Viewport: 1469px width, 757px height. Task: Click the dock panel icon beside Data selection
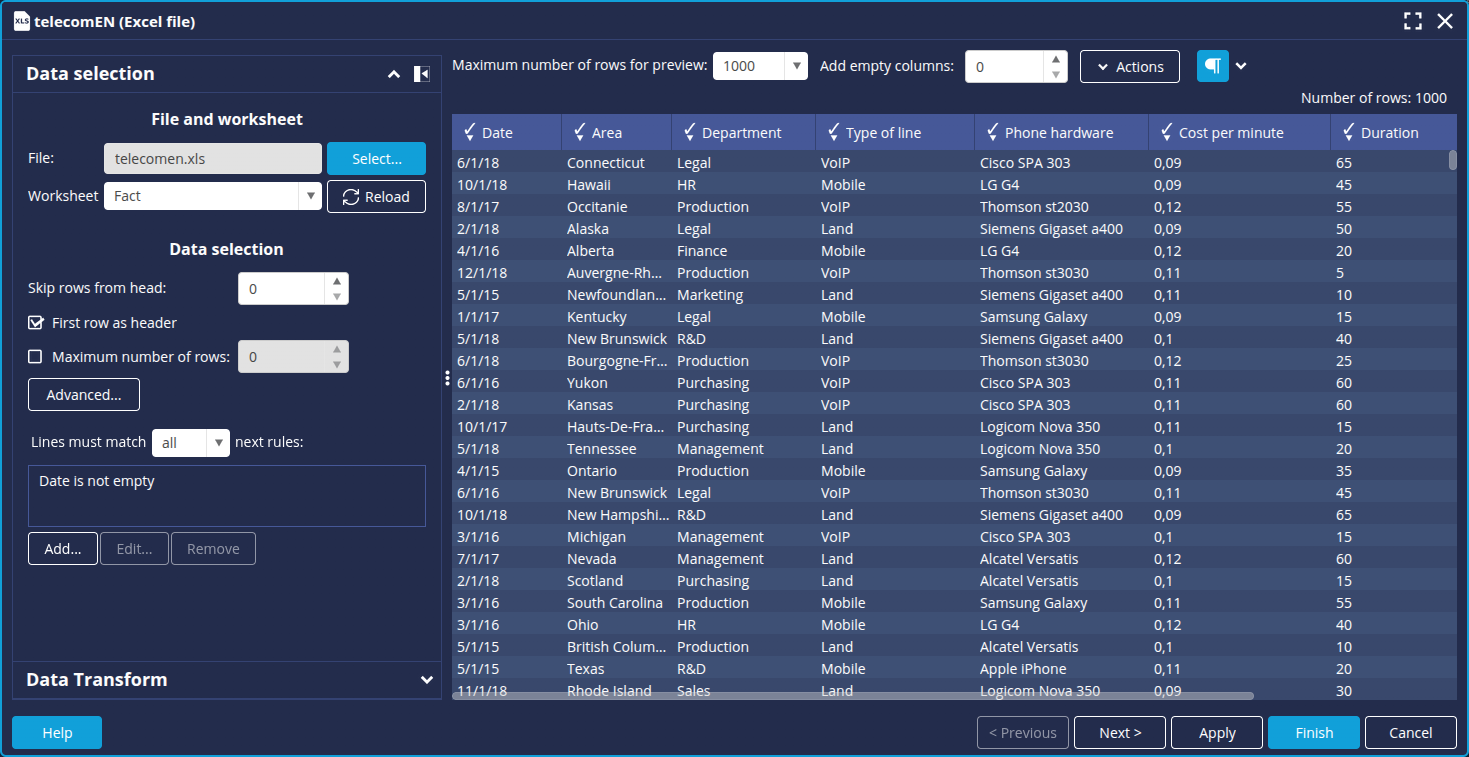pos(421,74)
